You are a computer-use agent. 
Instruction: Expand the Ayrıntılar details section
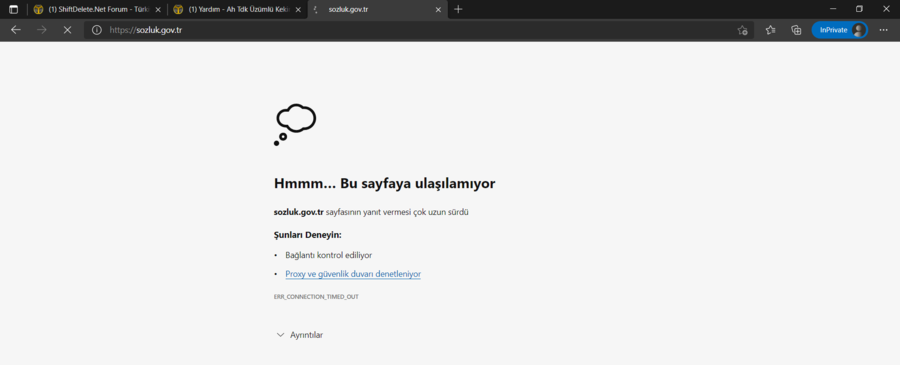(x=299, y=335)
